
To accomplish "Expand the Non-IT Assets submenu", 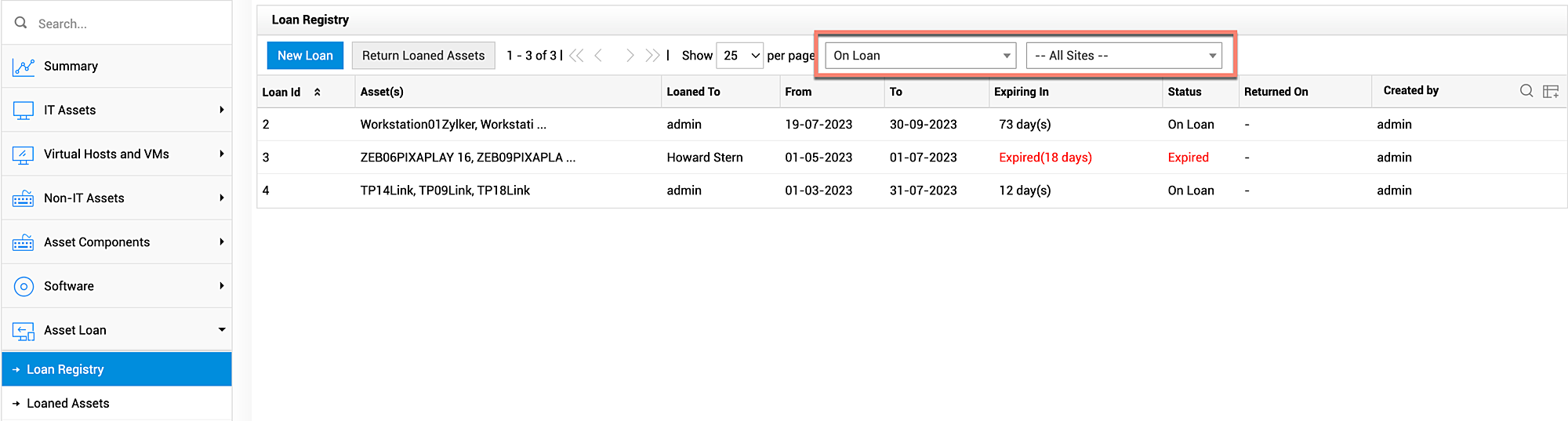I will [x=222, y=198].
